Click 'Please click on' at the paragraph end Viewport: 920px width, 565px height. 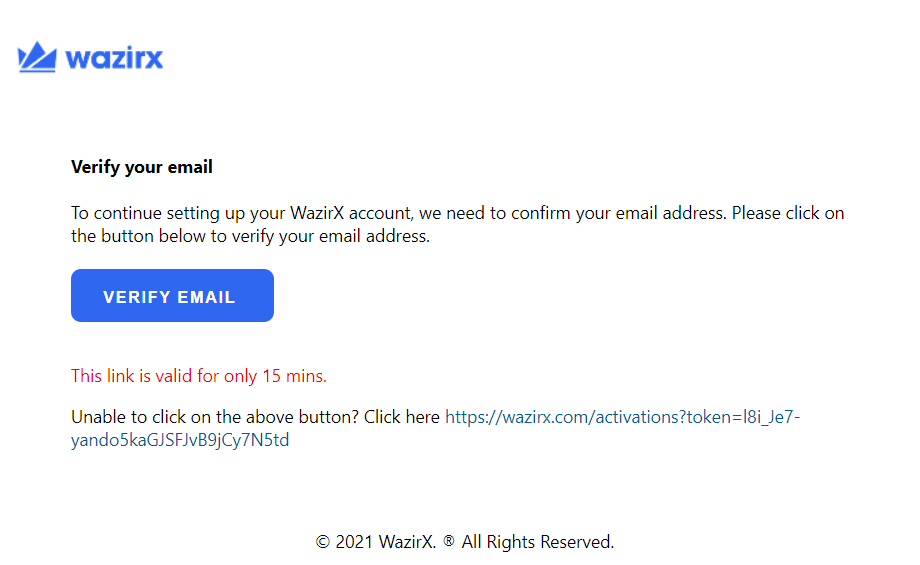pyautogui.click(x=788, y=213)
